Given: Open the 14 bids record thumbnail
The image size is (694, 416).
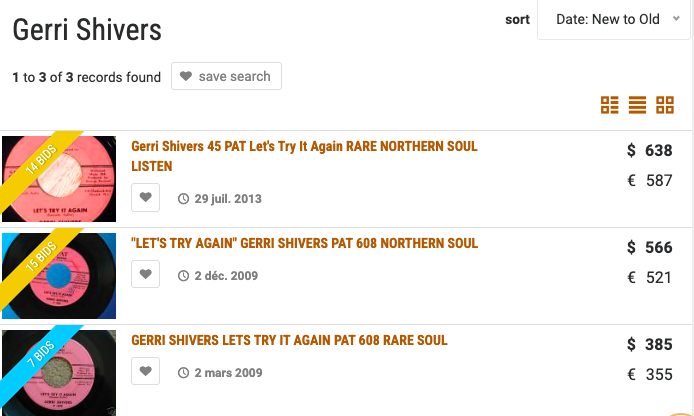Looking at the screenshot, I should tap(59, 179).
